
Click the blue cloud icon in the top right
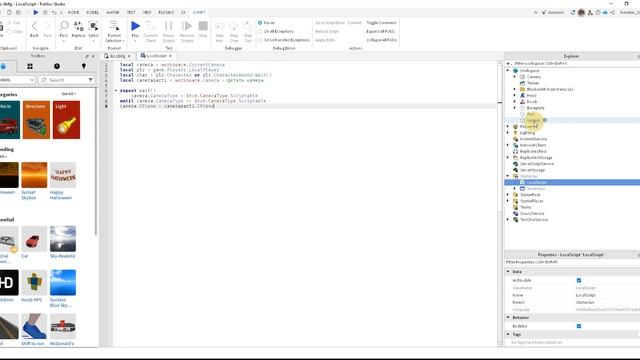point(605,12)
